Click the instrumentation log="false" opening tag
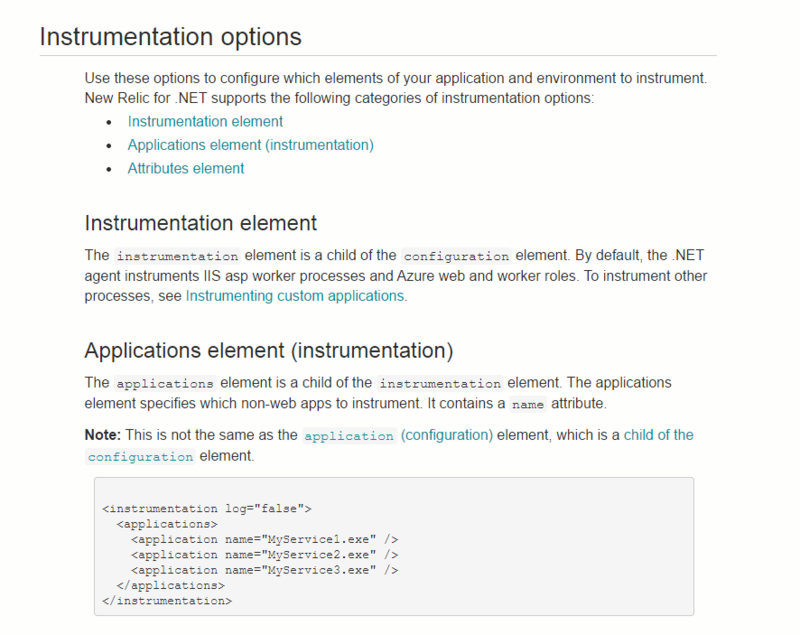This screenshot has height=635, width=800. coord(207,508)
